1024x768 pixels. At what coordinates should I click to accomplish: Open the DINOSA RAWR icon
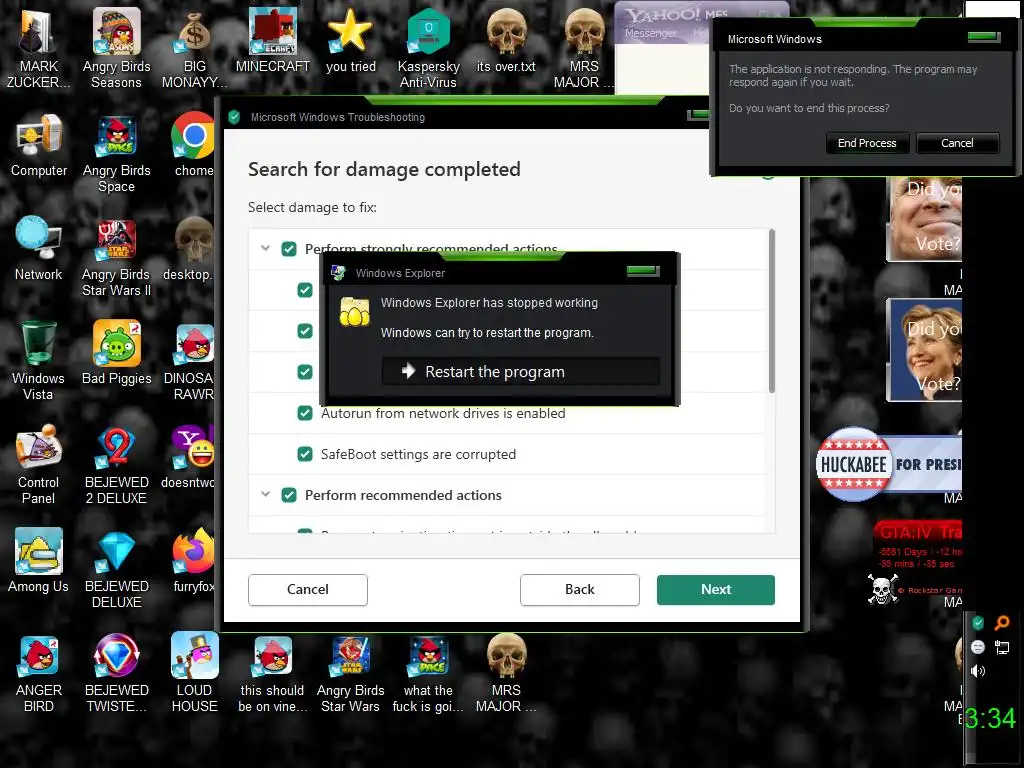(x=191, y=361)
